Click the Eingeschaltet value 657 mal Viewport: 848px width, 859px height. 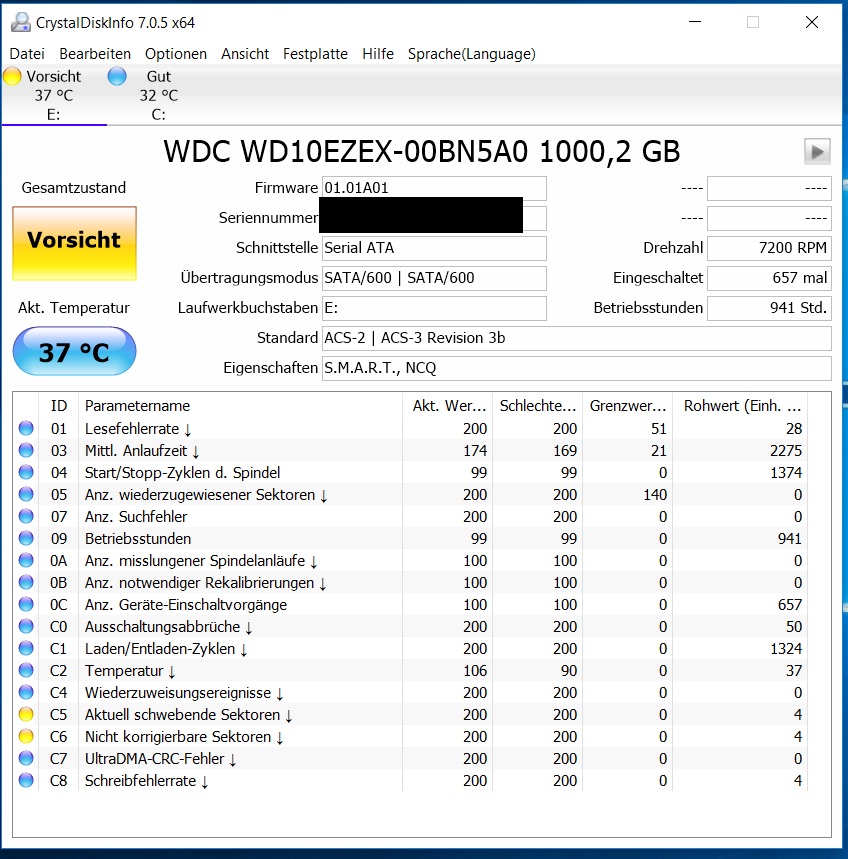pyautogui.click(x=769, y=278)
